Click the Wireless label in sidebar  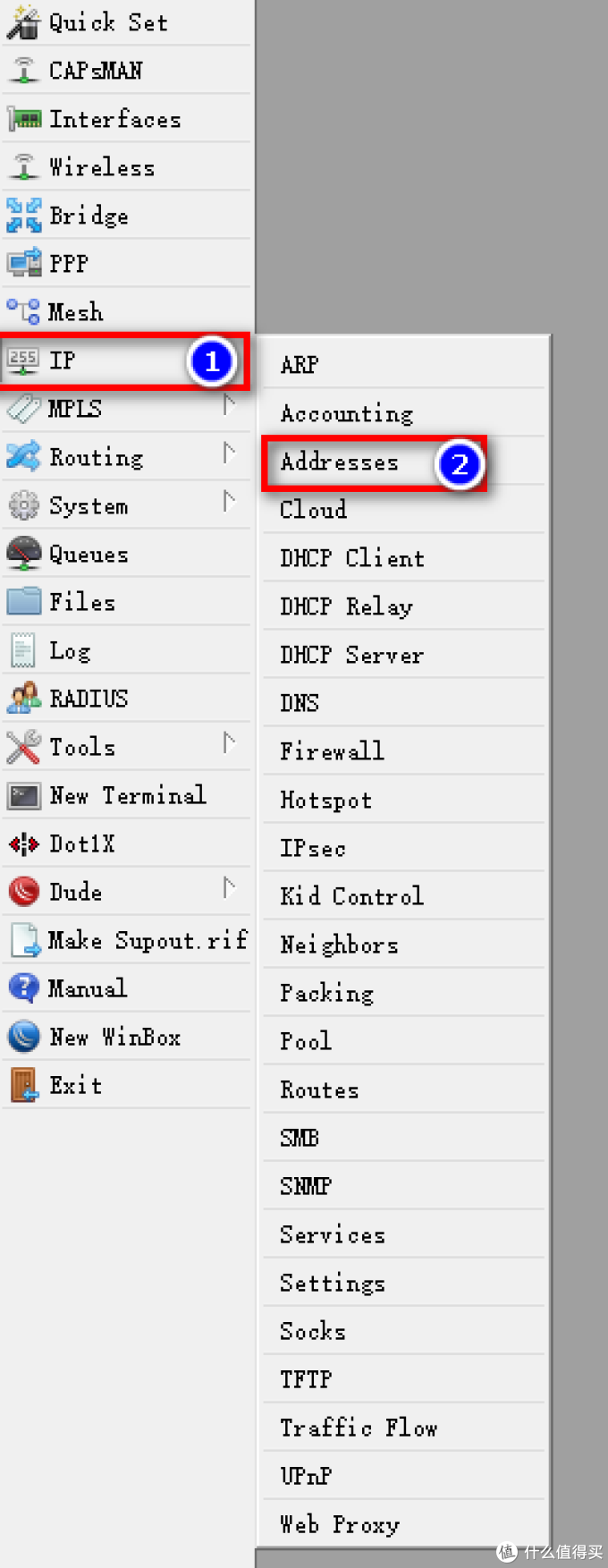pyautogui.click(x=102, y=167)
